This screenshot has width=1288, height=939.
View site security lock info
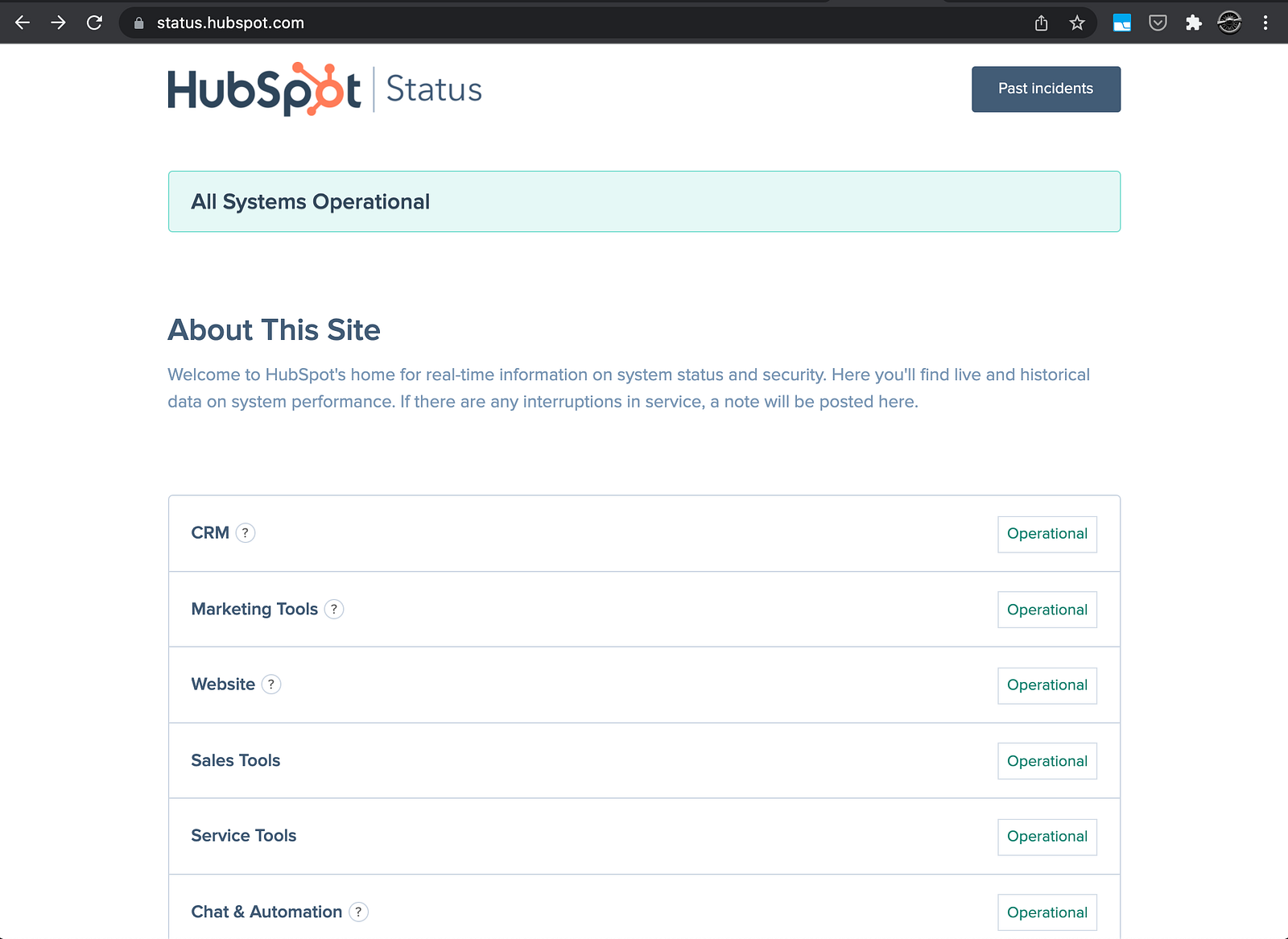[138, 23]
